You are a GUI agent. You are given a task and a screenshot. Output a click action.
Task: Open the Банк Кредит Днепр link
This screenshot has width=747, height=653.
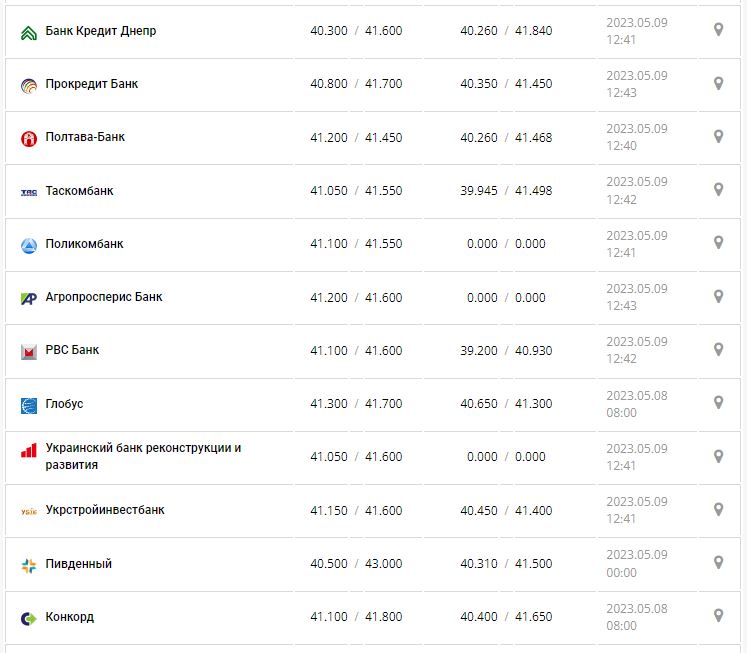(x=101, y=31)
